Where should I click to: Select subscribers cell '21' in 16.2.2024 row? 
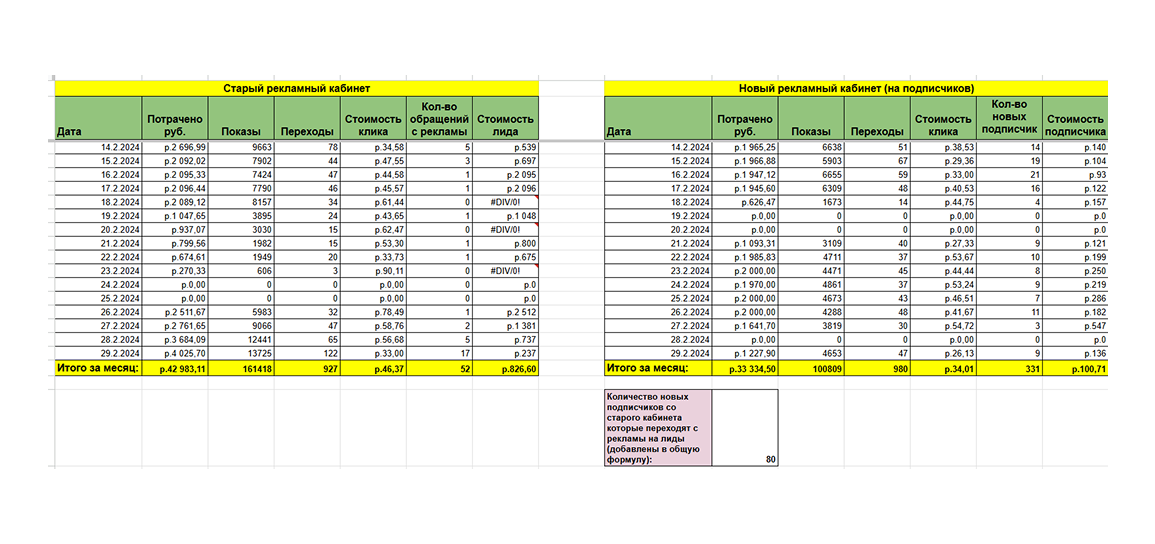(x=1010, y=174)
